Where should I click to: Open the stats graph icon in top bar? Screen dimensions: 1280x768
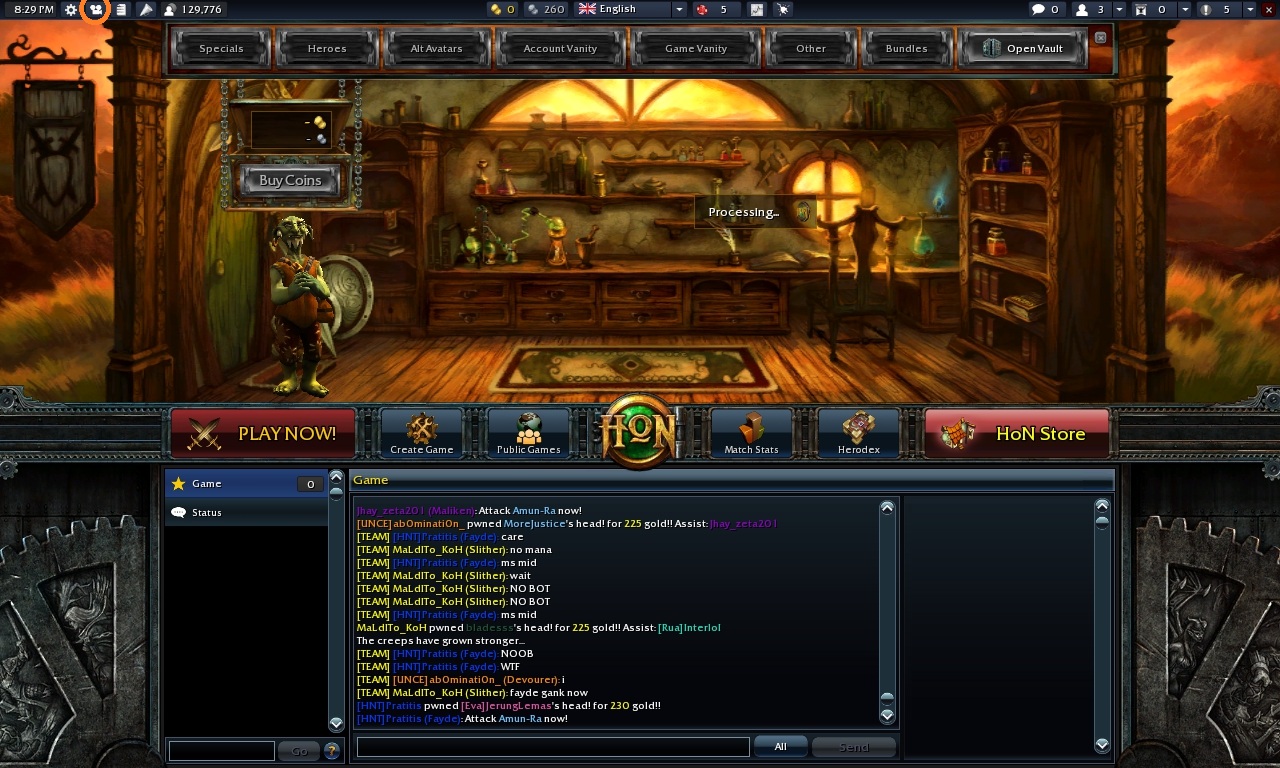757,9
